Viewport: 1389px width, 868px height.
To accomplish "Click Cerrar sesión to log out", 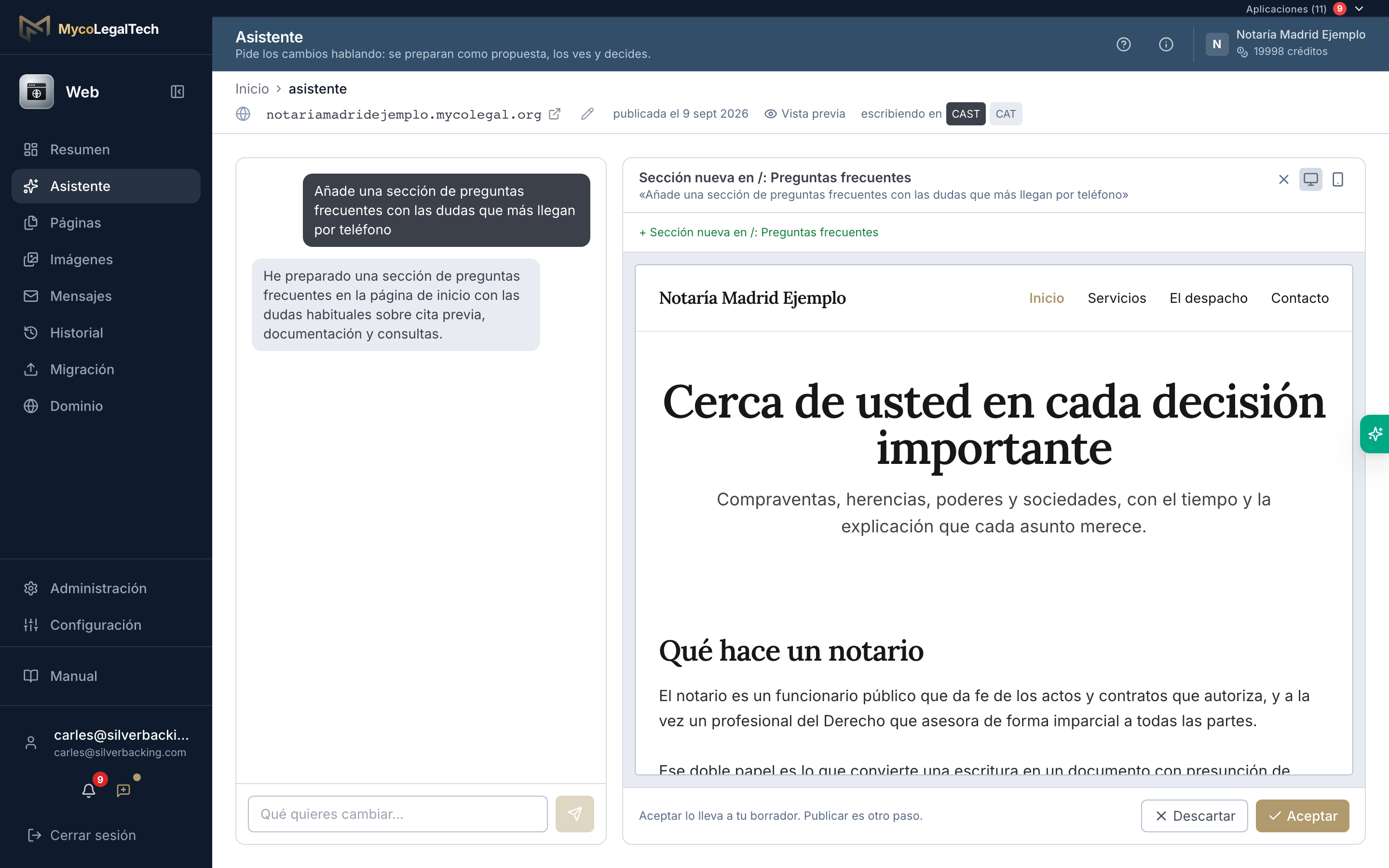I will (x=82, y=835).
